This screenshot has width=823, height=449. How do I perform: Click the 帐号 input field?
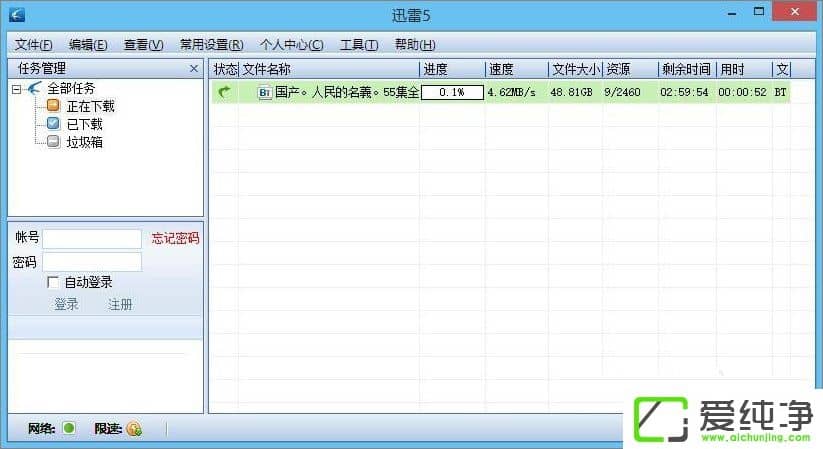point(92,239)
